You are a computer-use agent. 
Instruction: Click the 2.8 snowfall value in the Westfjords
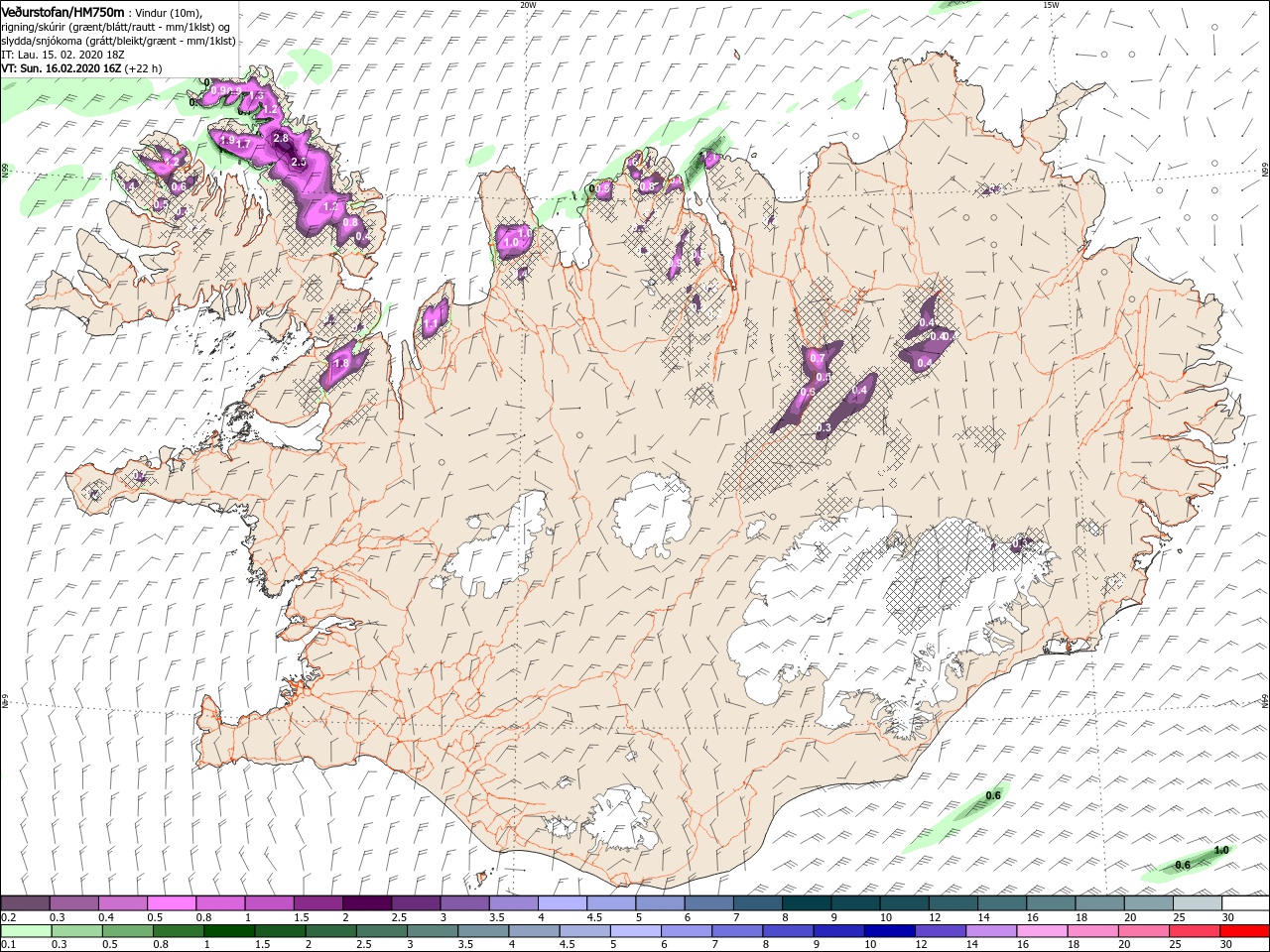(280, 139)
